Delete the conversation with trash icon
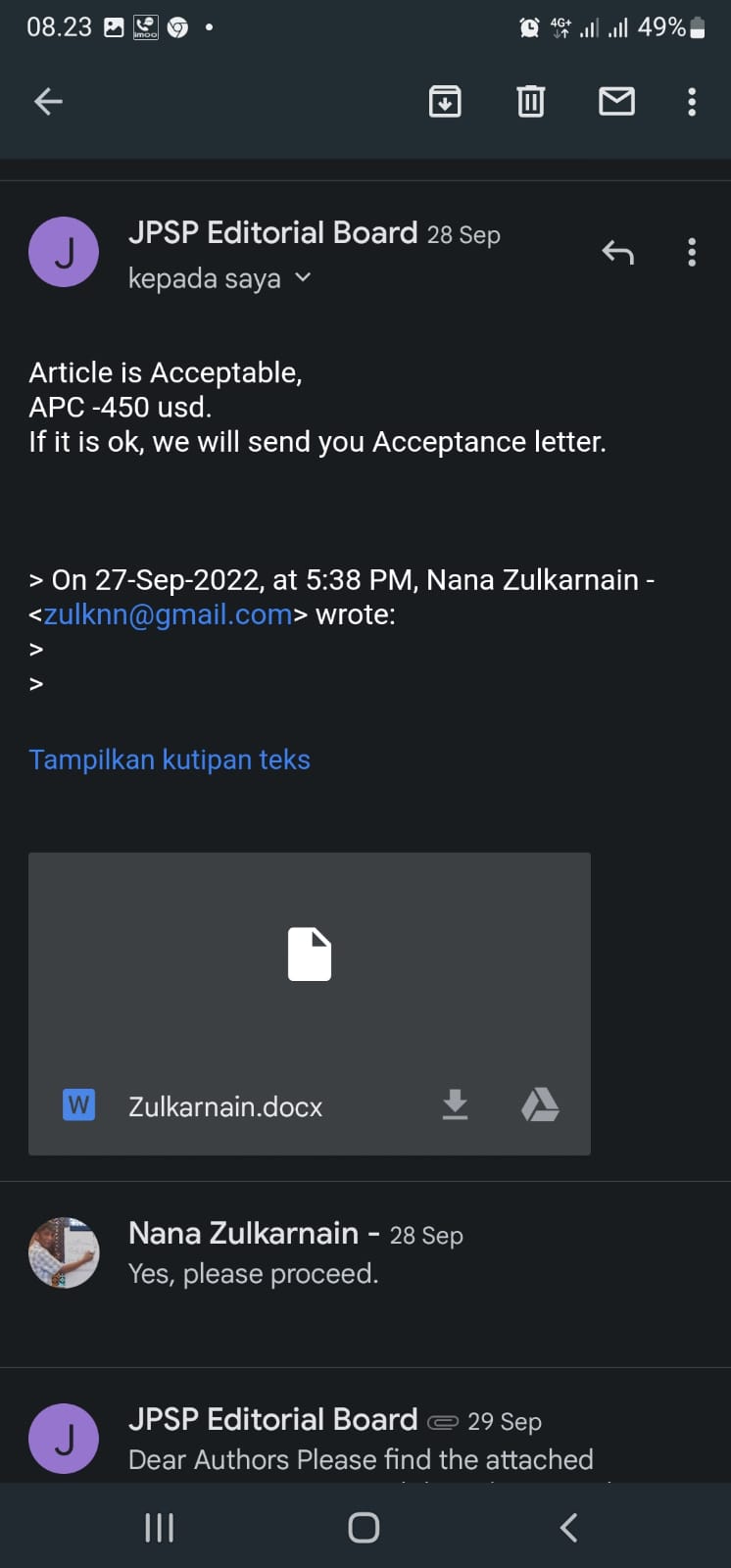The width and height of the screenshot is (731, 1568). click(530, 102)
